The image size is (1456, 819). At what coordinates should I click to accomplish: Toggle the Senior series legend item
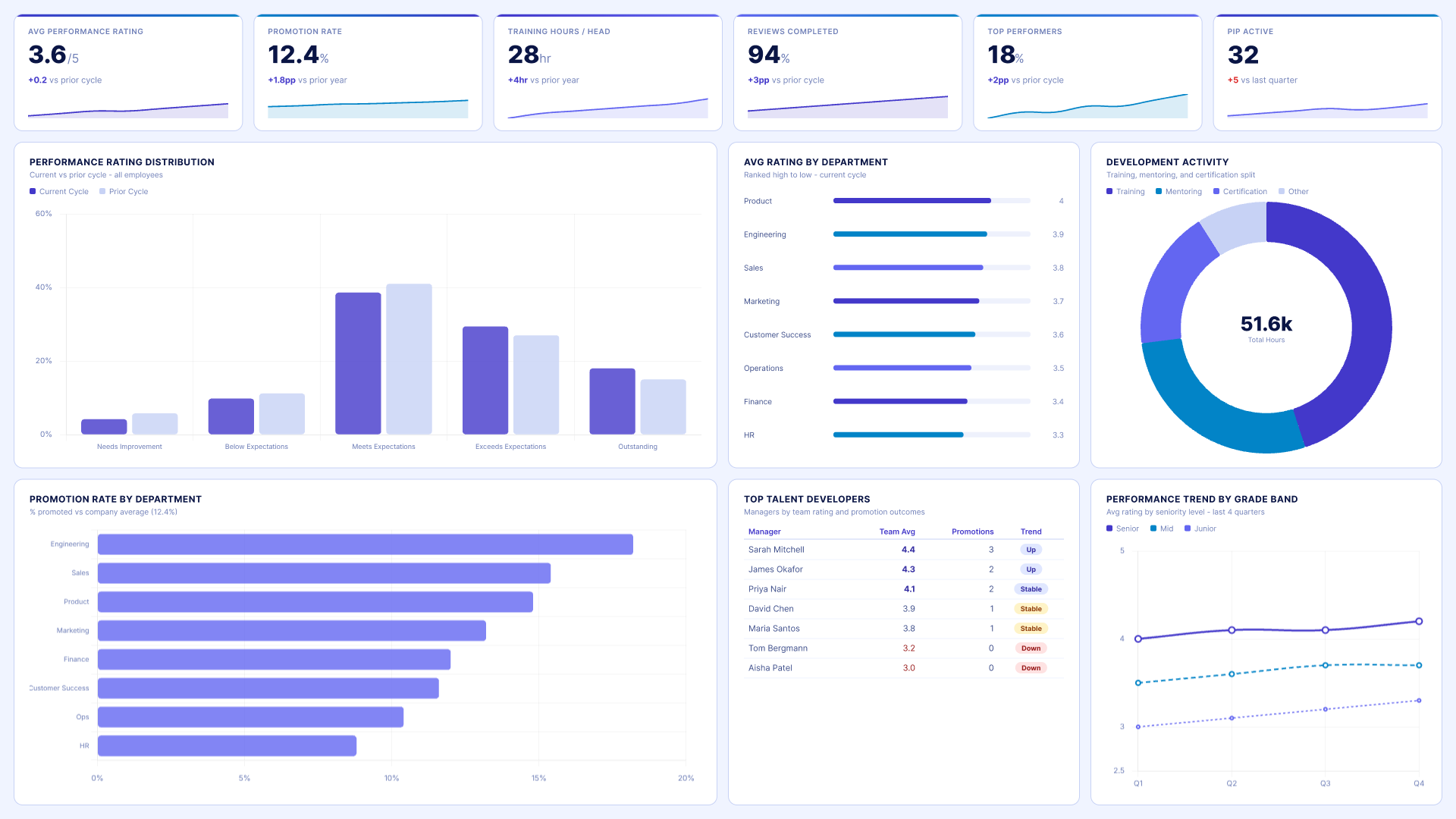point(1122,529)
